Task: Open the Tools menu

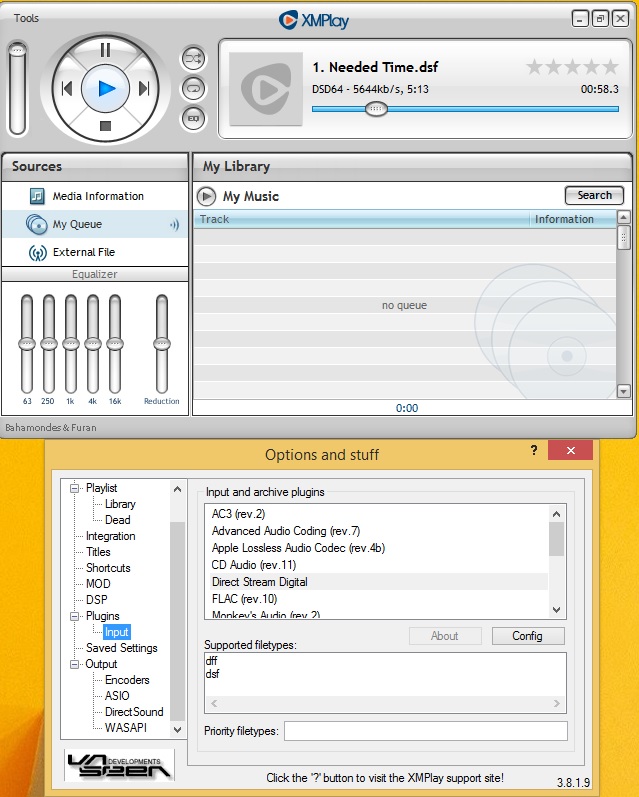Action: click(26, 18)
